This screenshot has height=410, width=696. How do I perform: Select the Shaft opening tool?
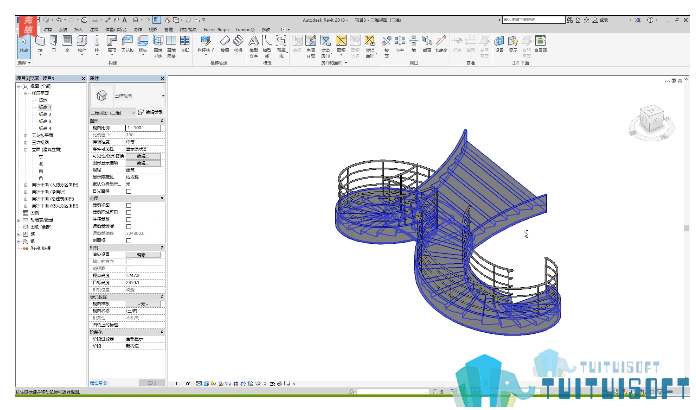400,44
